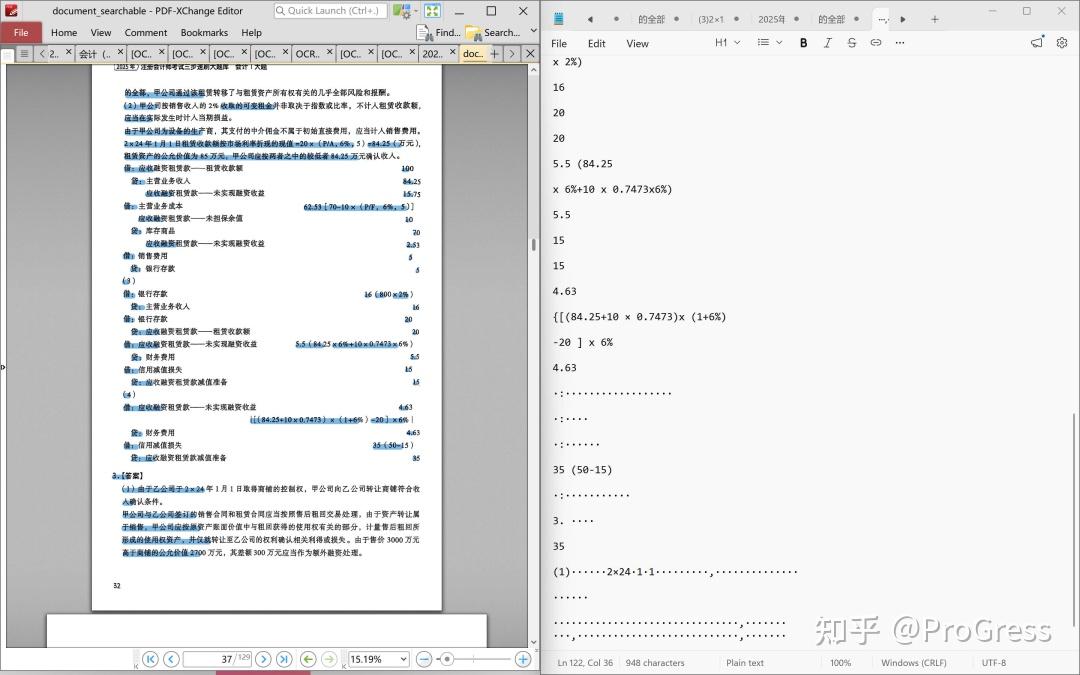Go forward to next view (green arrow)
1080x675 pixels.
[330, 659]
